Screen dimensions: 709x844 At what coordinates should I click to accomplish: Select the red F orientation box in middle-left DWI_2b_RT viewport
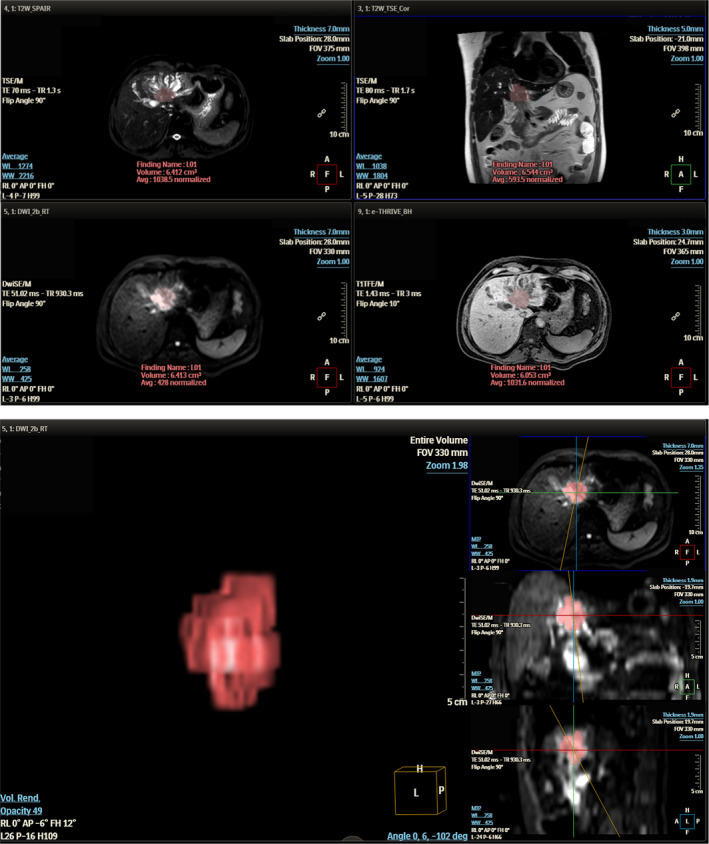click(327, 377)
